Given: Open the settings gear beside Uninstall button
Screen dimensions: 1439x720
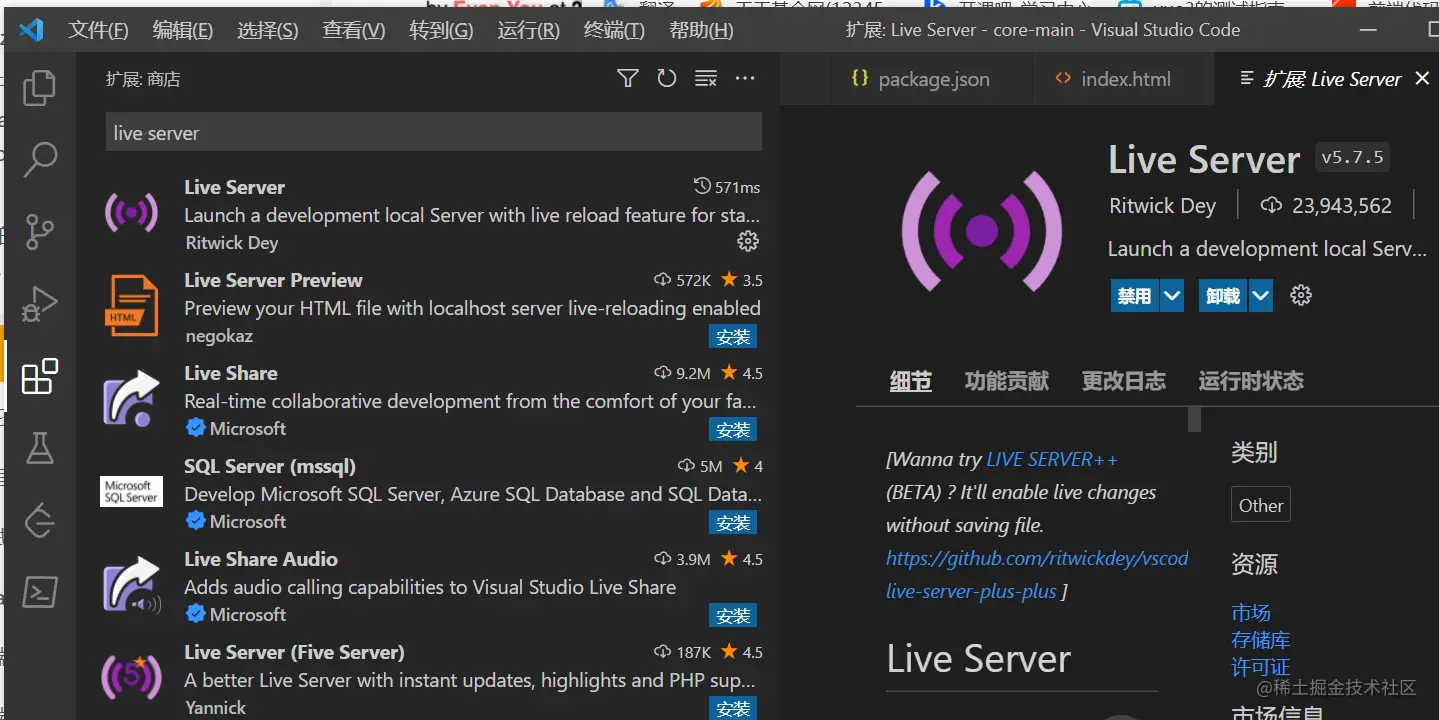Looking at the screenshot, I should [x=1301, y=295].
